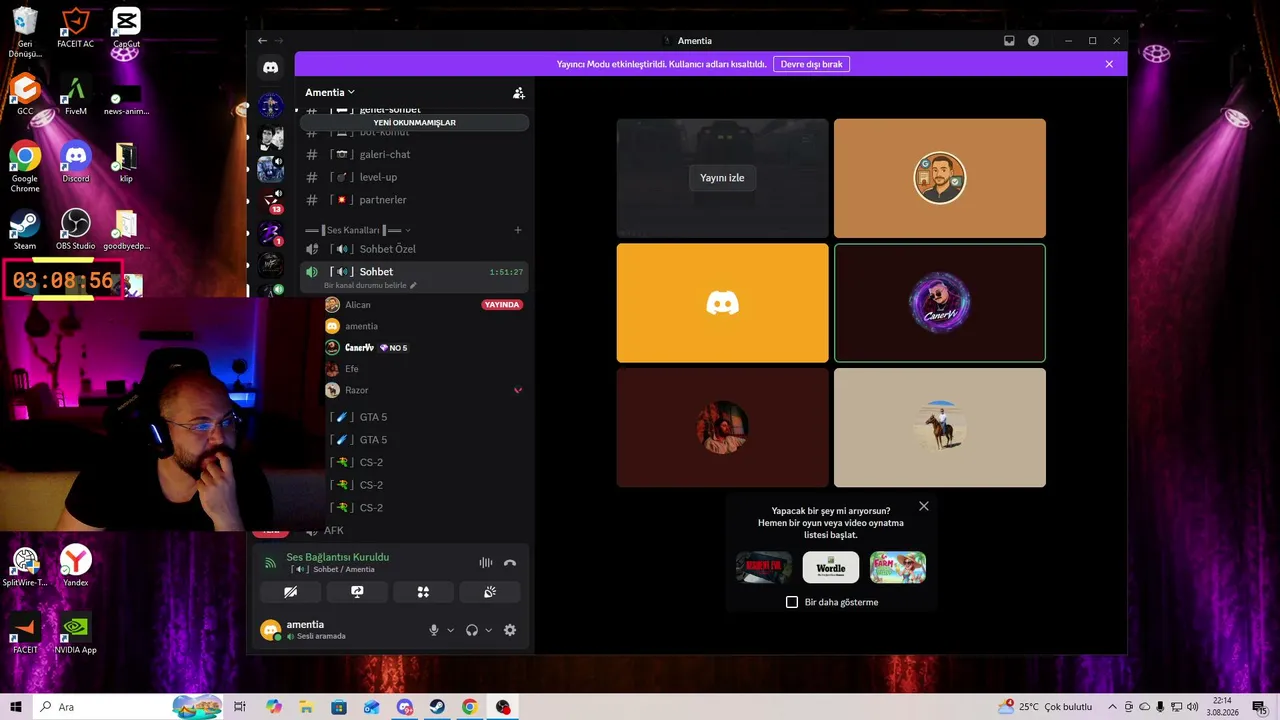Viewport: 1280px width, 720px height.
Task: Open Steam from the taskbar
Action: click(x=437, y=707)
